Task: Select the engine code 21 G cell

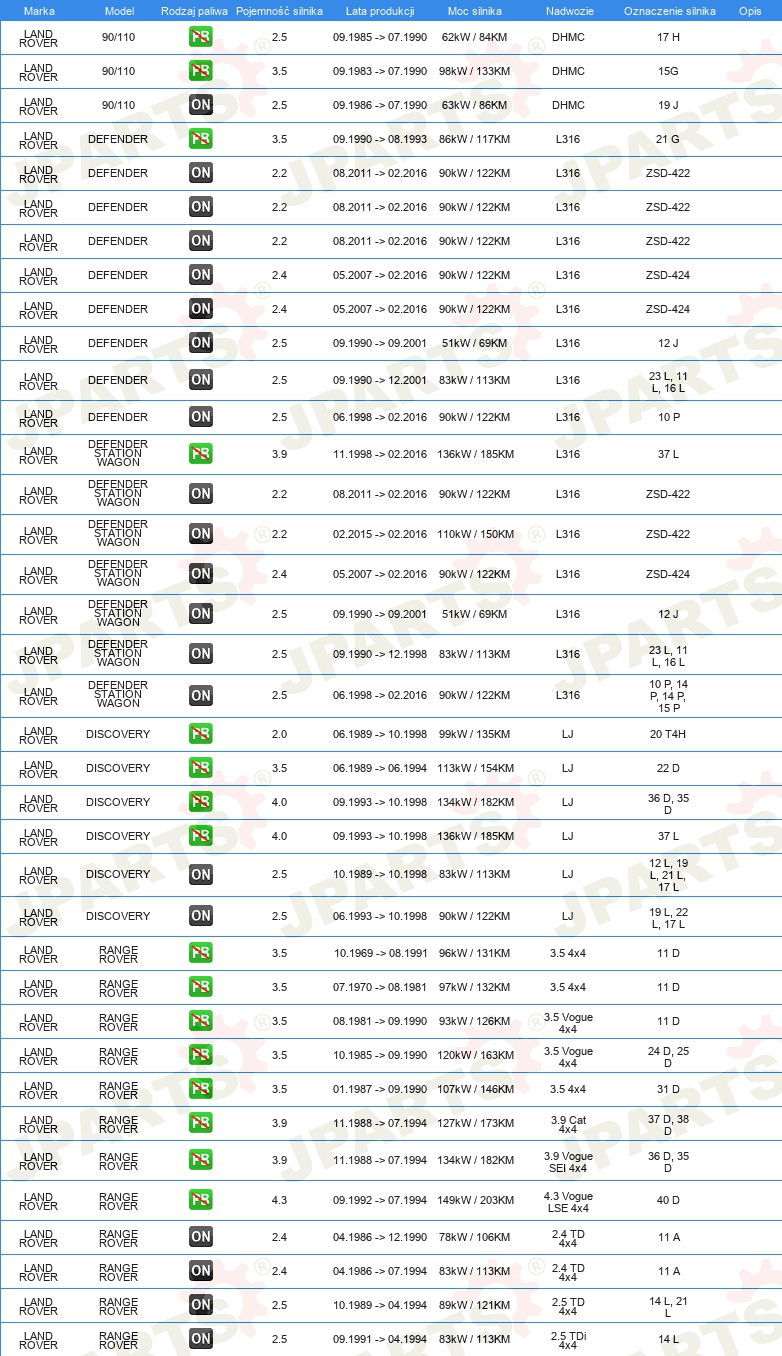Action: point(668,139)
